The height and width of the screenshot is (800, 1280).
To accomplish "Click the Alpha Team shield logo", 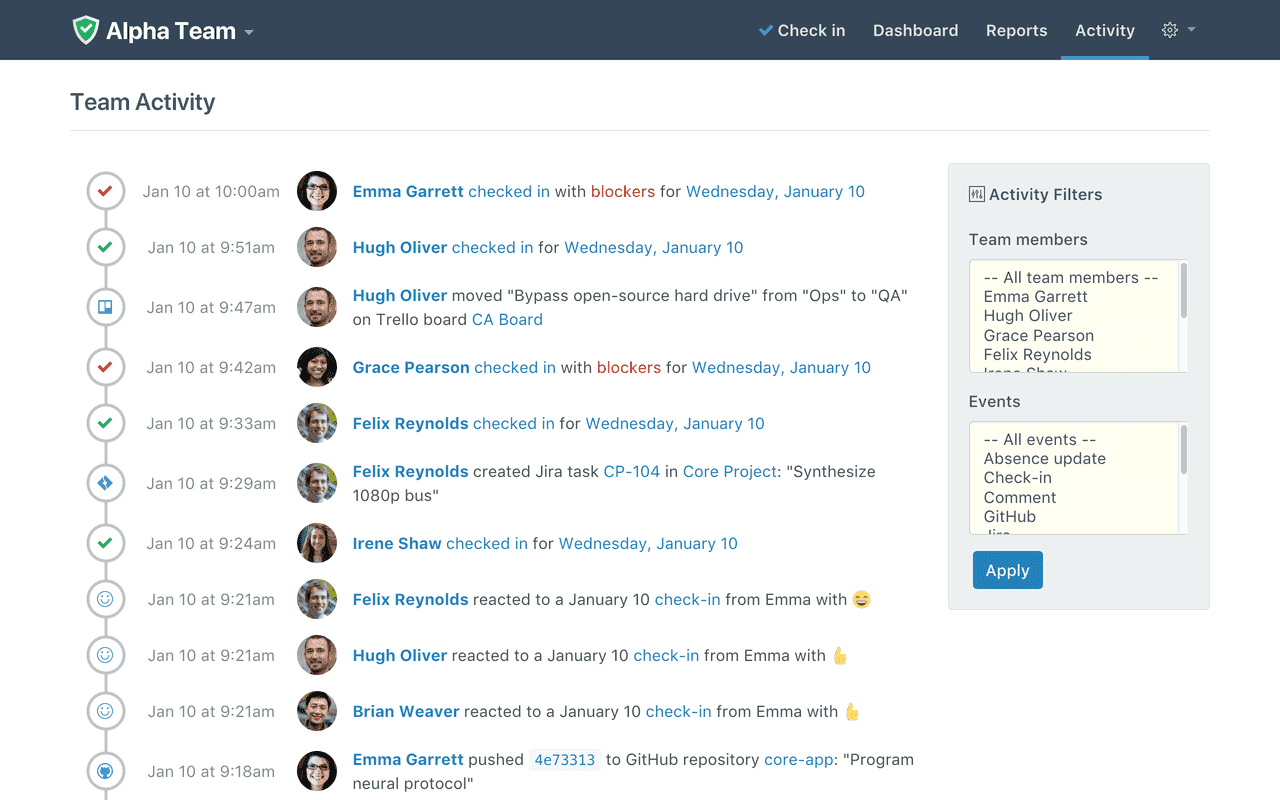I will [x=86, y=30].
